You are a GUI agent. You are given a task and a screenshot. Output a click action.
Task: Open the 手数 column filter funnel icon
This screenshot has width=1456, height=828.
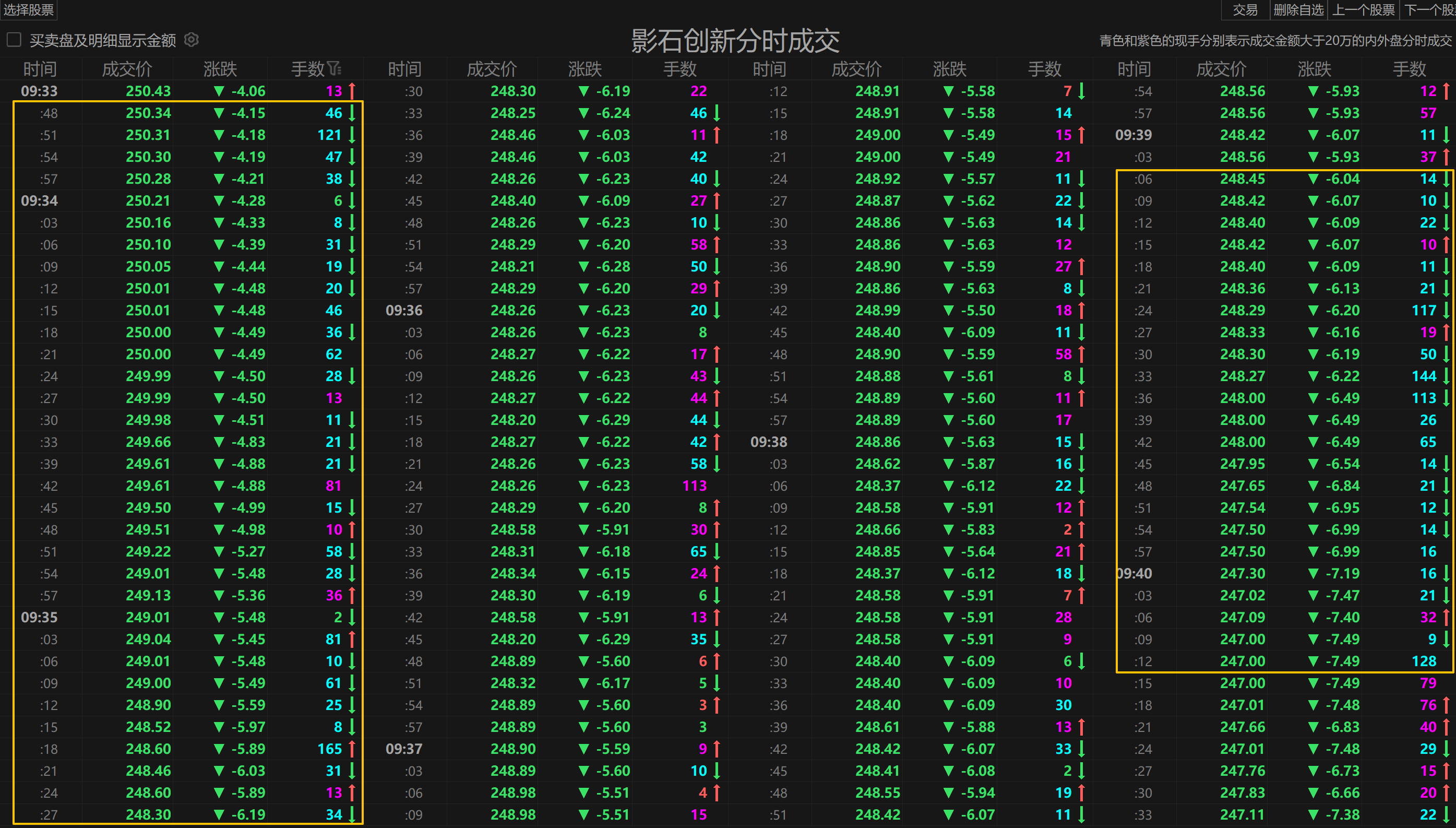pyautogui.click(x=334, y=69)
